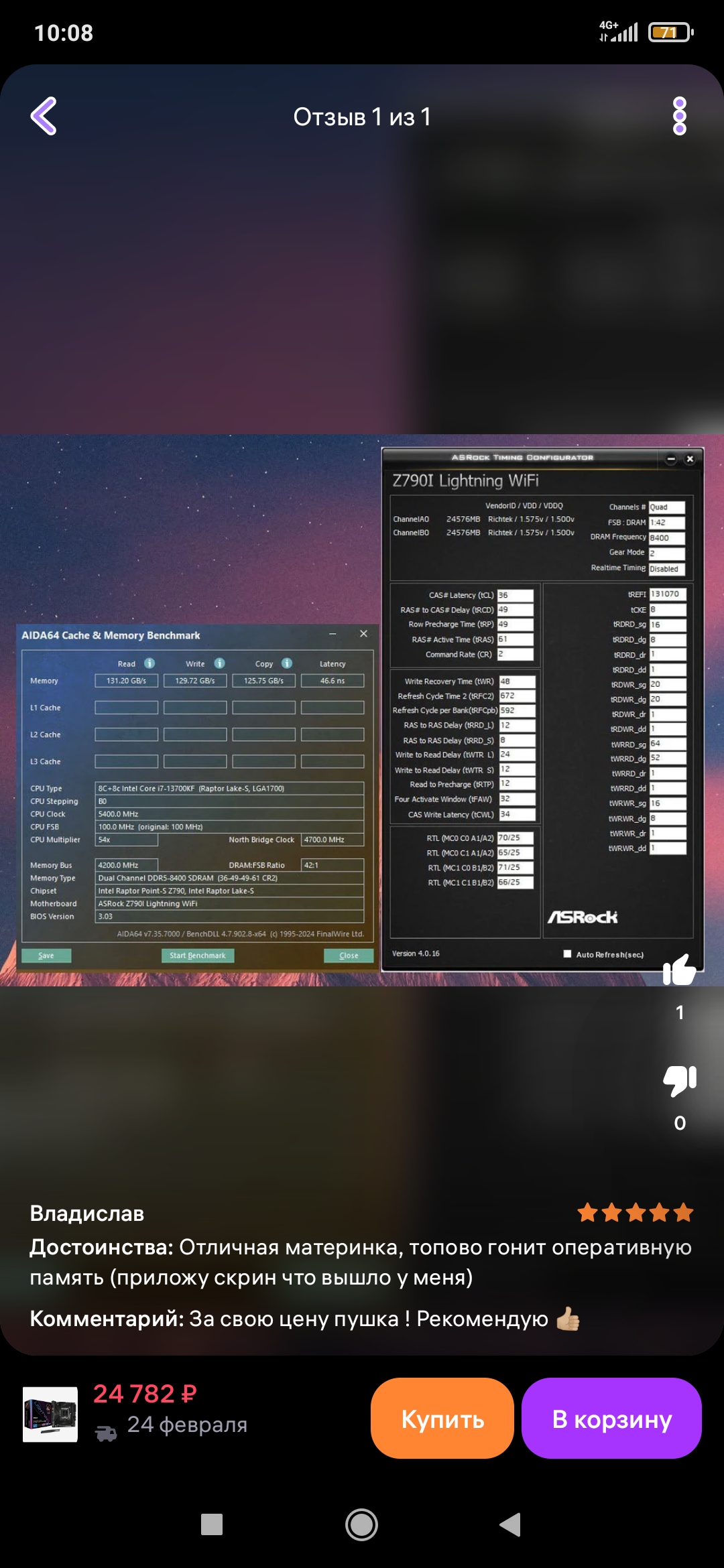Viewport: 724px width, 1568px height.
Task: Tap Memory Write value 129.72 GB/s
Action: (x=195, y=680)
